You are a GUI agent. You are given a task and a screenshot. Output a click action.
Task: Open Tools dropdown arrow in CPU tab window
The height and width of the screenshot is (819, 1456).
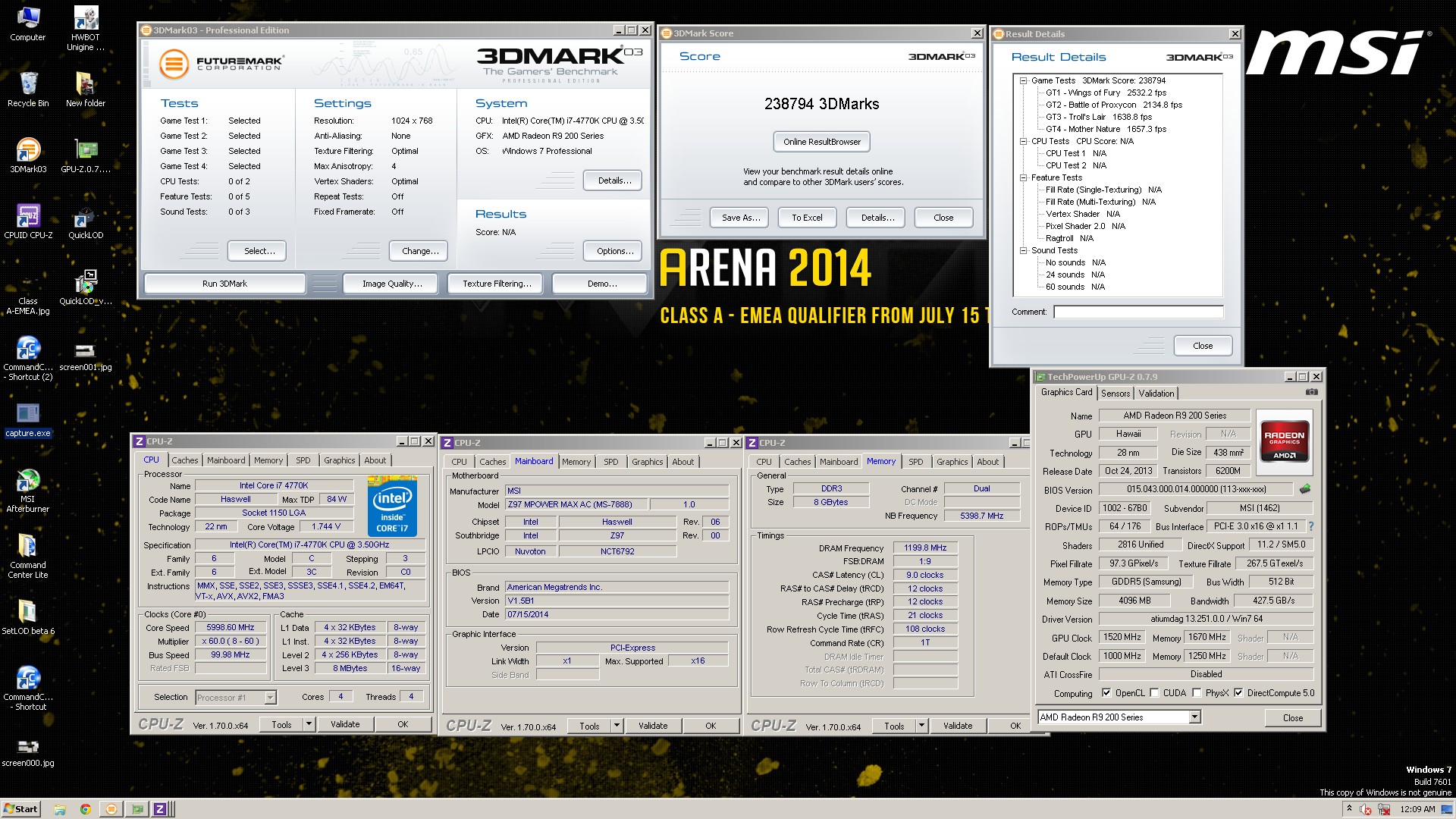(309, 724)
